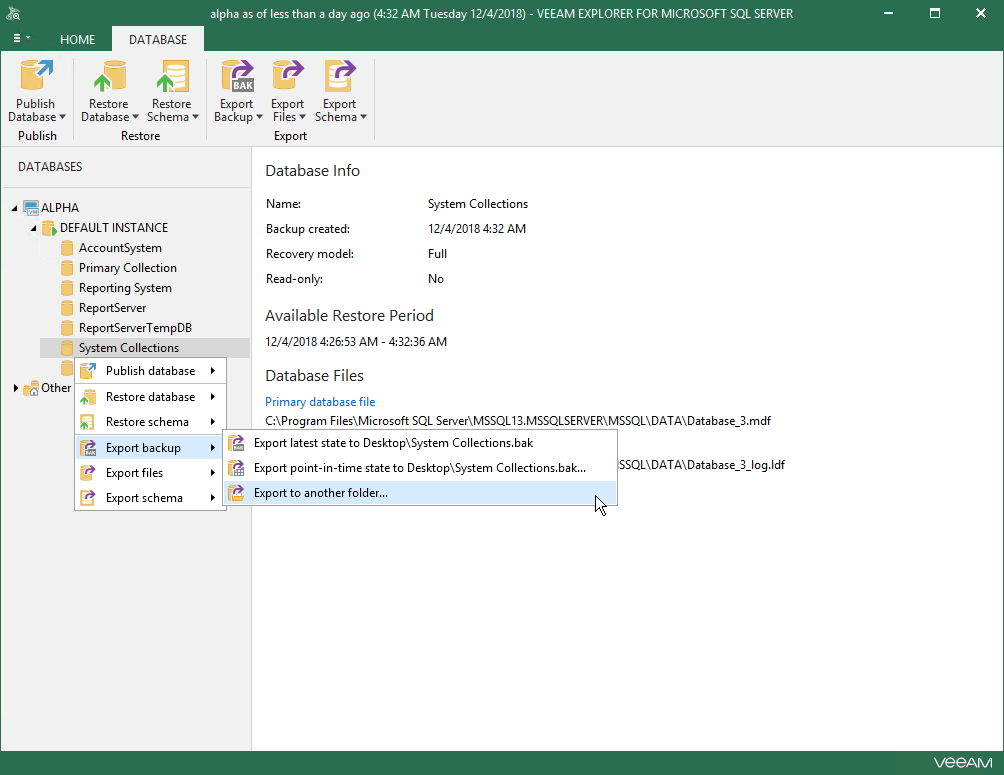The height and width of the screenshot is (775, 1004).
Task: Select the ReportServer database
Action: tap(113, 308)
